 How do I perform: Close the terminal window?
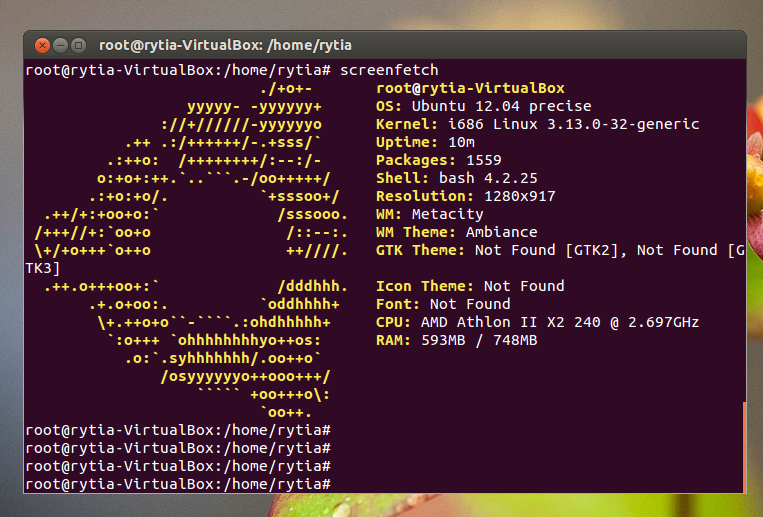coord(42,45)
